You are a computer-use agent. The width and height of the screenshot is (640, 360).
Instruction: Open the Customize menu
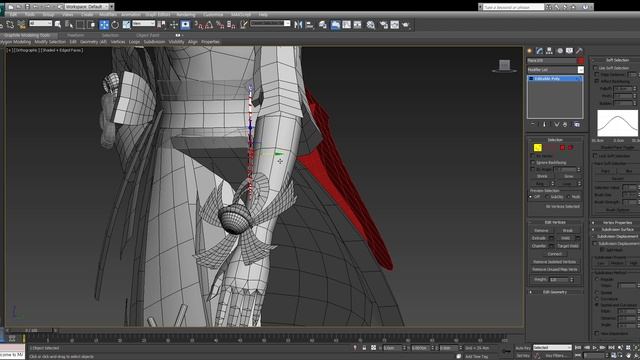213,15
